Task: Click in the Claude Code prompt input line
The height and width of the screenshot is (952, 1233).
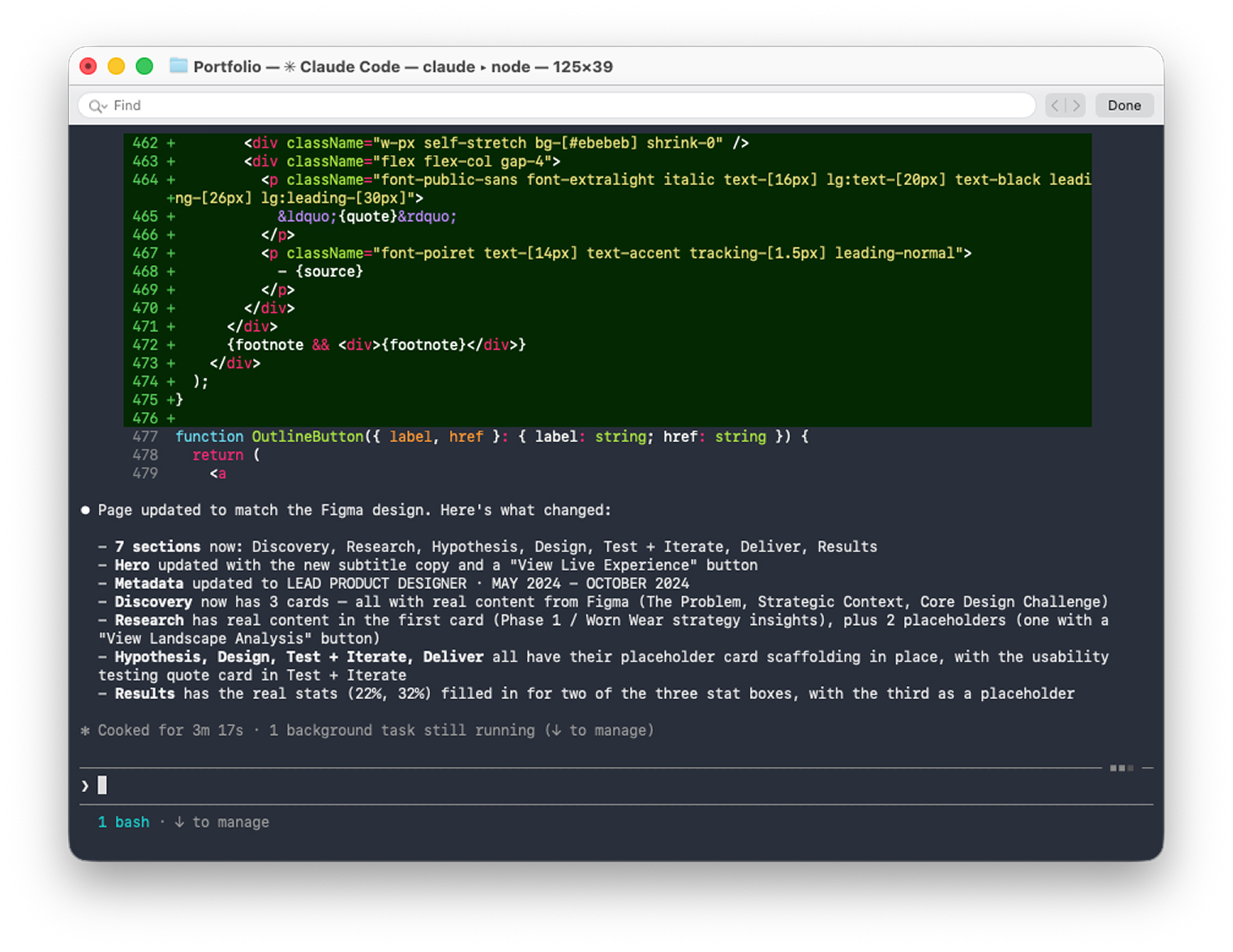Action: pos(571,786)
